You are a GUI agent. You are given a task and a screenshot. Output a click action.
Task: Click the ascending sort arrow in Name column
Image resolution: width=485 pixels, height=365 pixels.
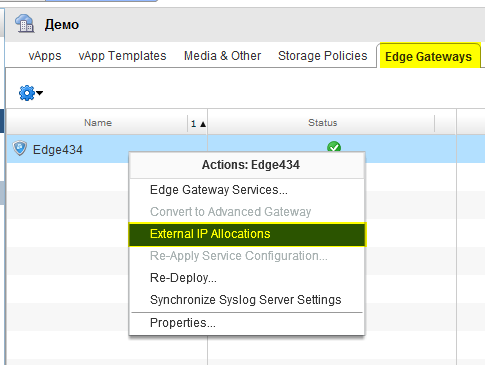[203, 124]
